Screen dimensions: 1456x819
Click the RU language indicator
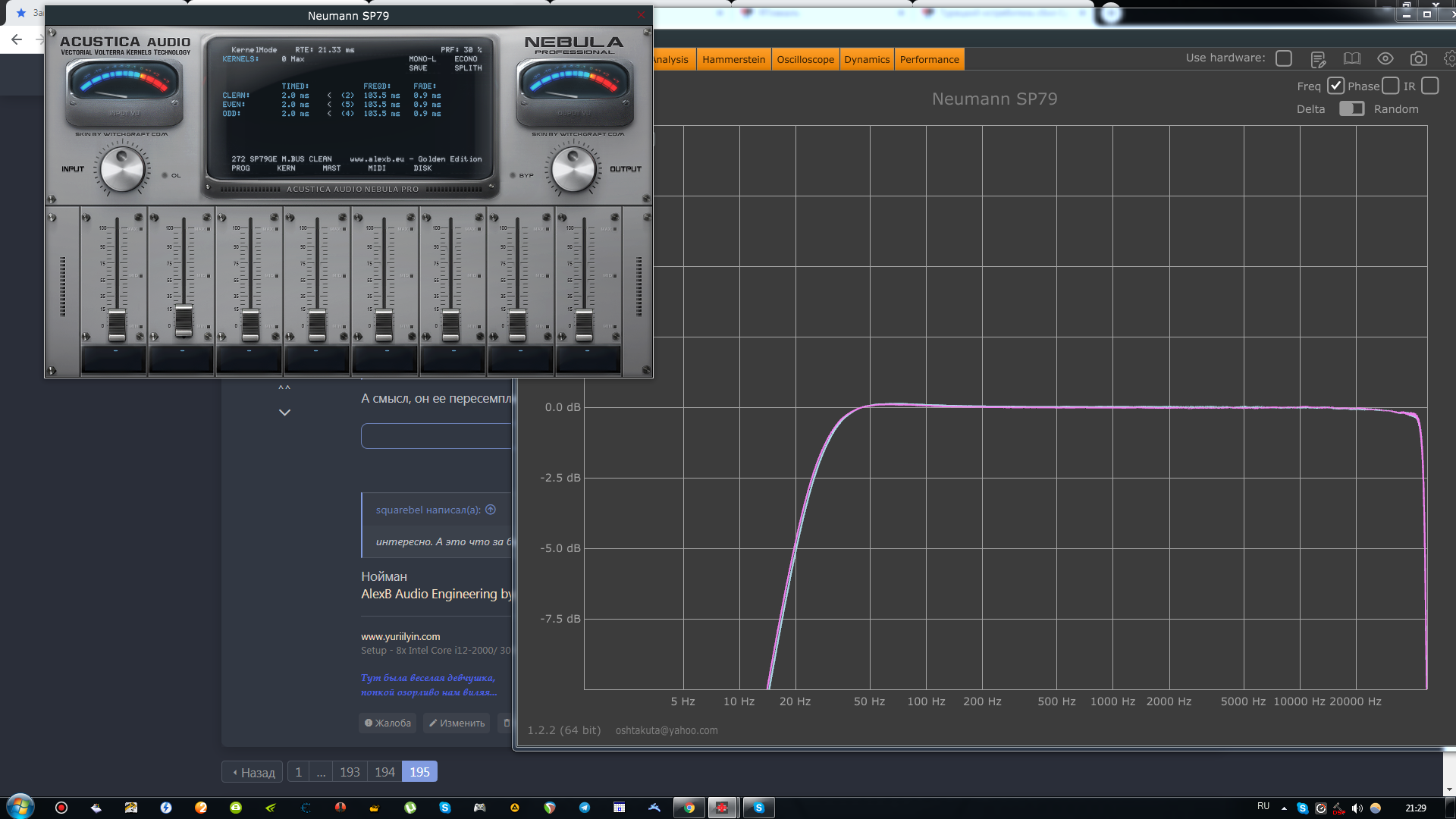coord(1263,806)
